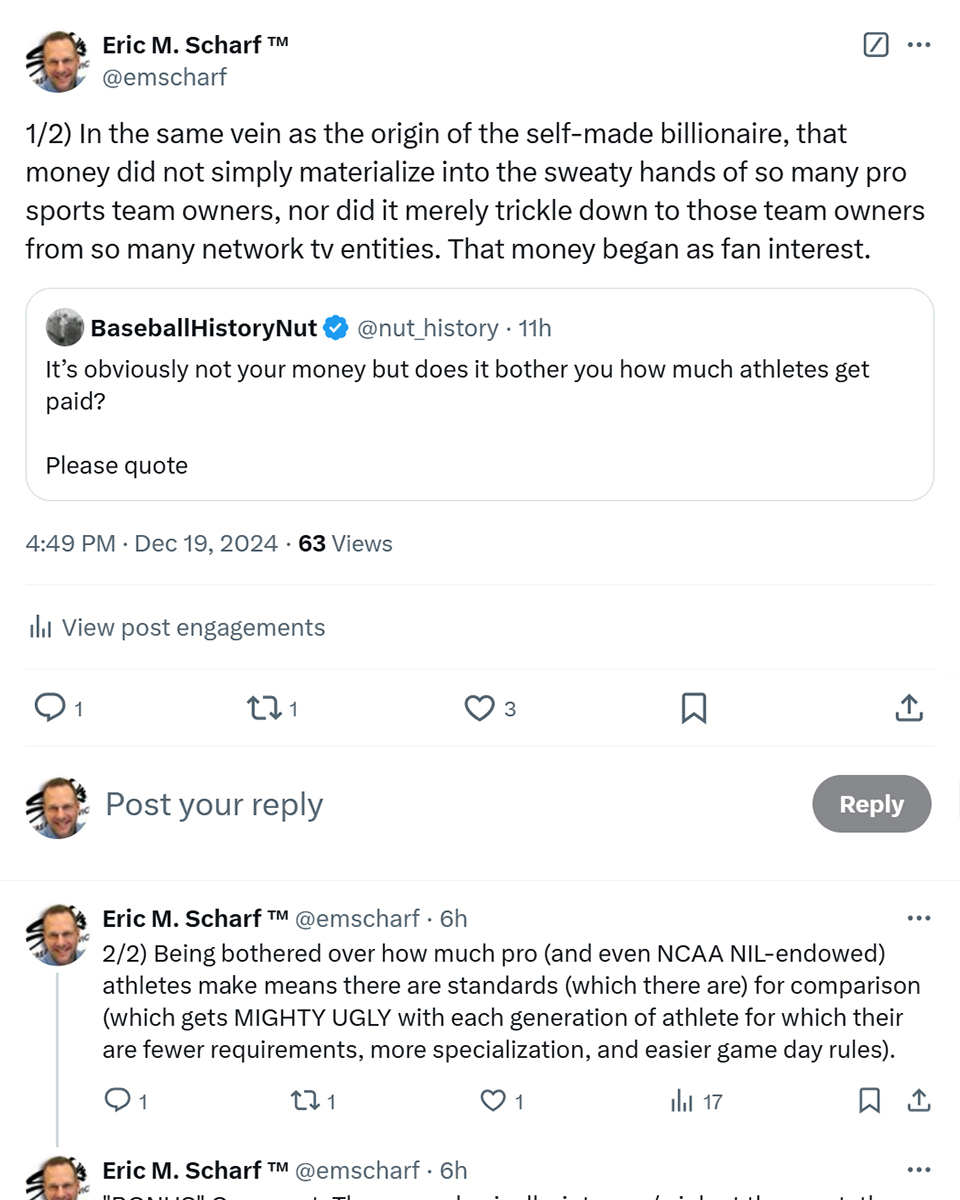Viewport: 960px width, 1200px height.
Task: Bookmark the 2/2 reply
Action: pos(869,1101)
